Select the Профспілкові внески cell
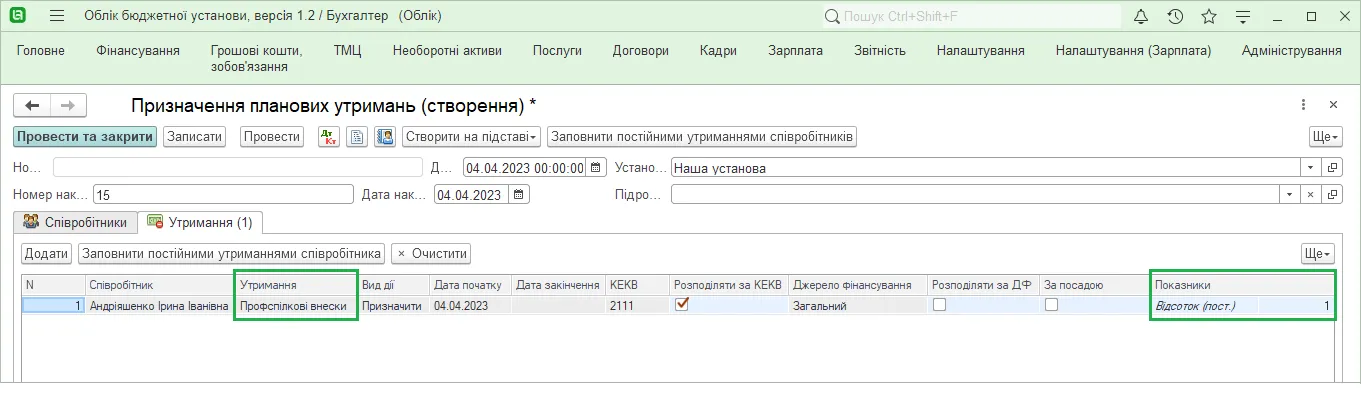The image size is (1361, 398). point(296,306)
